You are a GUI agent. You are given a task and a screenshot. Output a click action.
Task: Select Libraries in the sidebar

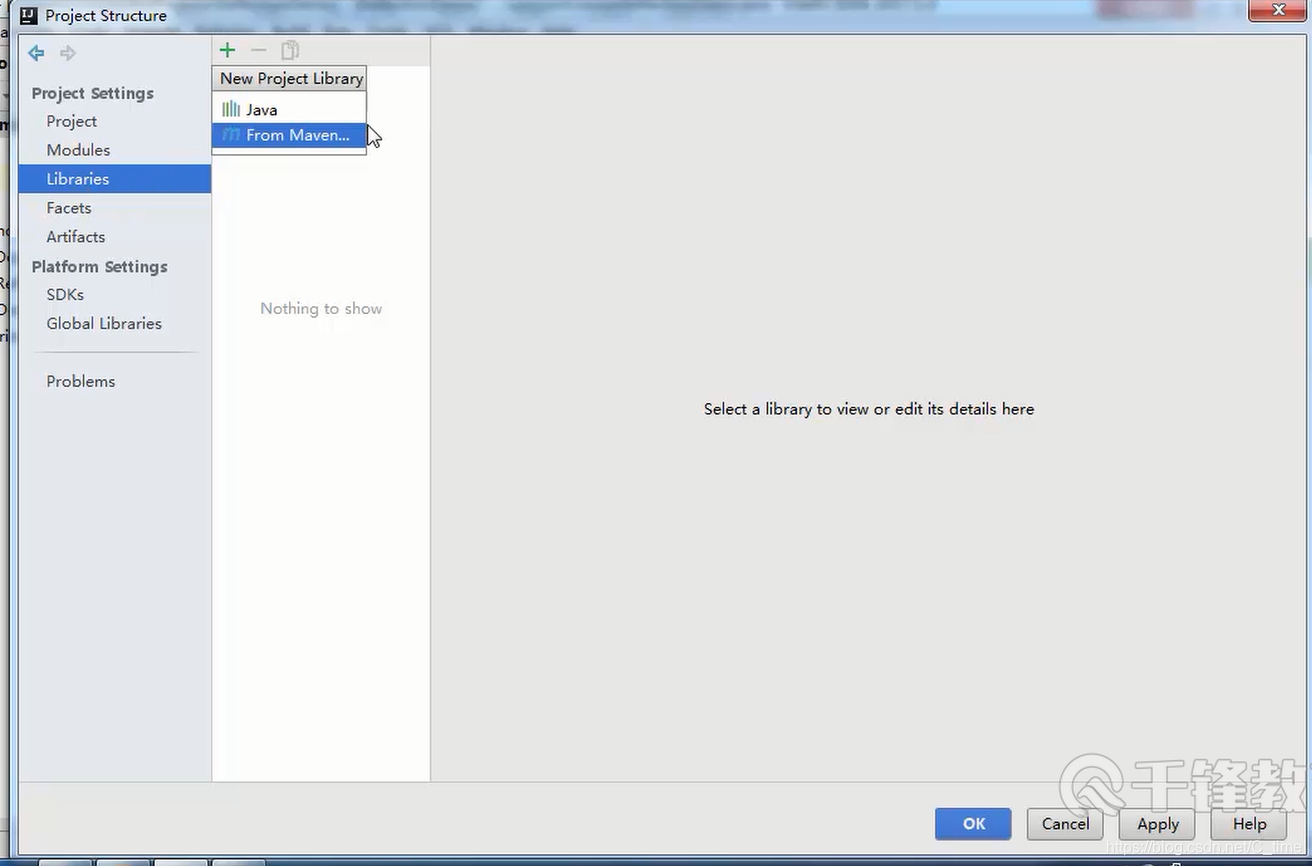115,179
